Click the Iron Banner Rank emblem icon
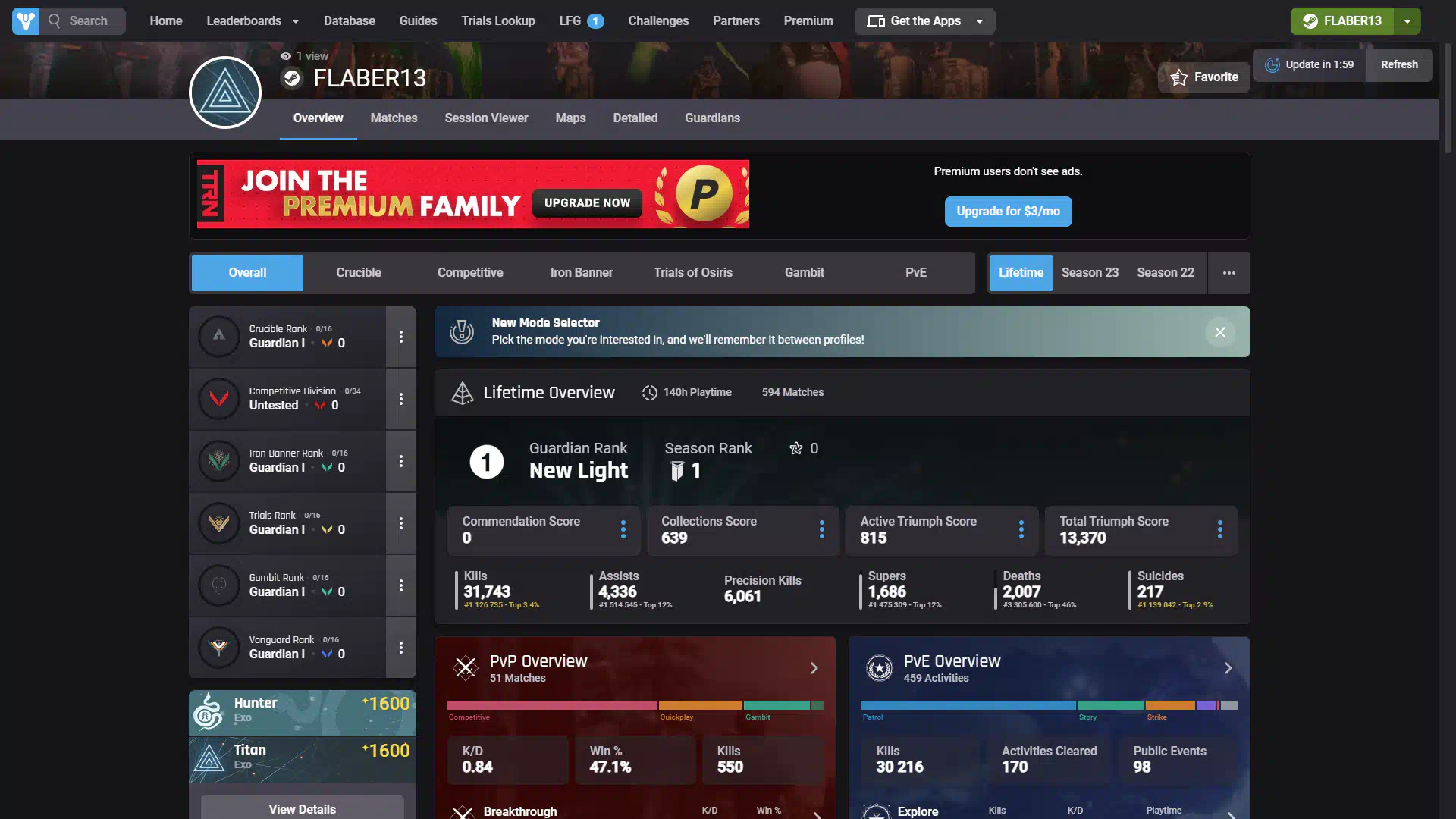1456x819 pixels. tap(219, 460)
